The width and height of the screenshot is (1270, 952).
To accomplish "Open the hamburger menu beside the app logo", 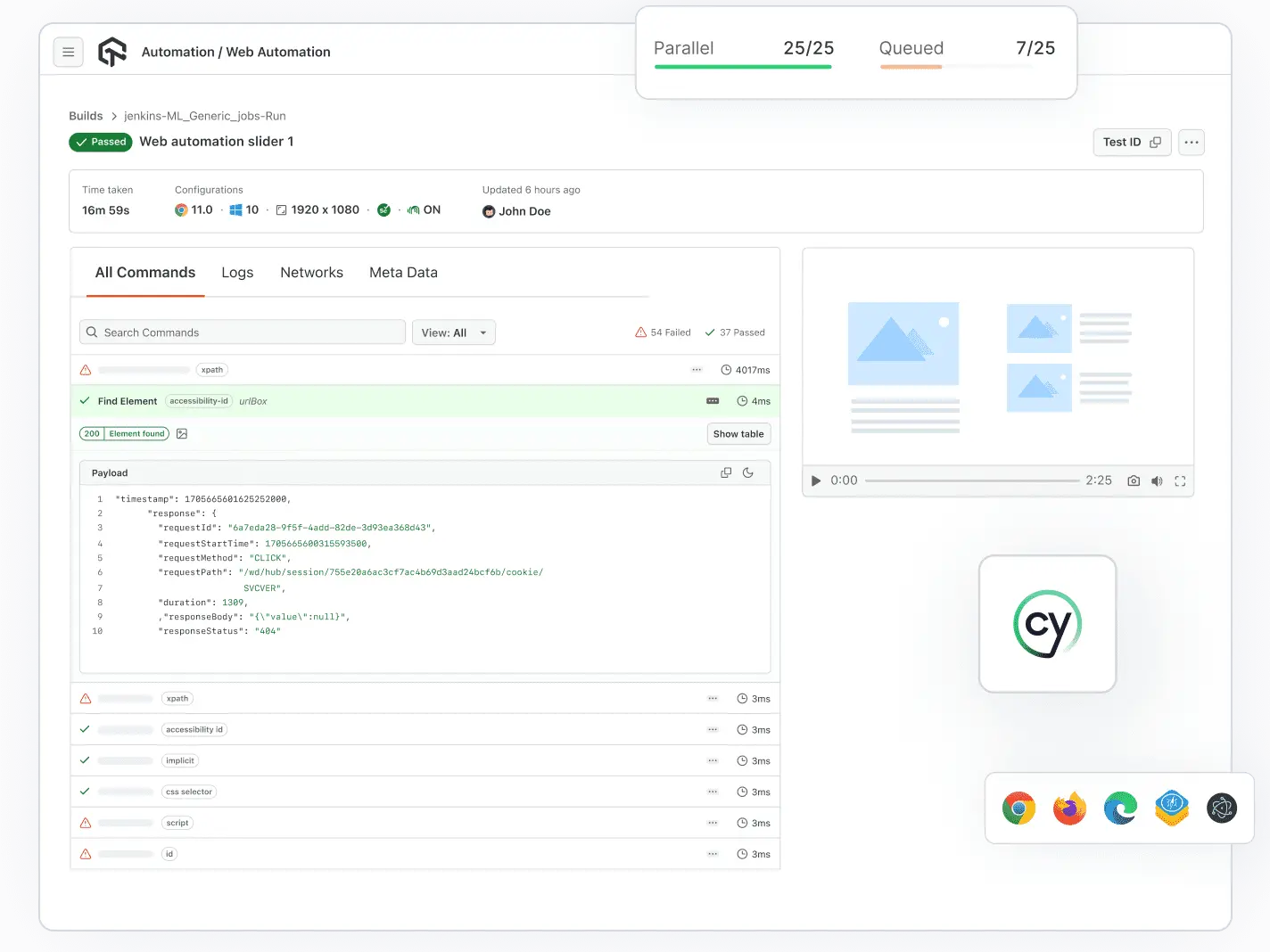I will coord(69,52).
